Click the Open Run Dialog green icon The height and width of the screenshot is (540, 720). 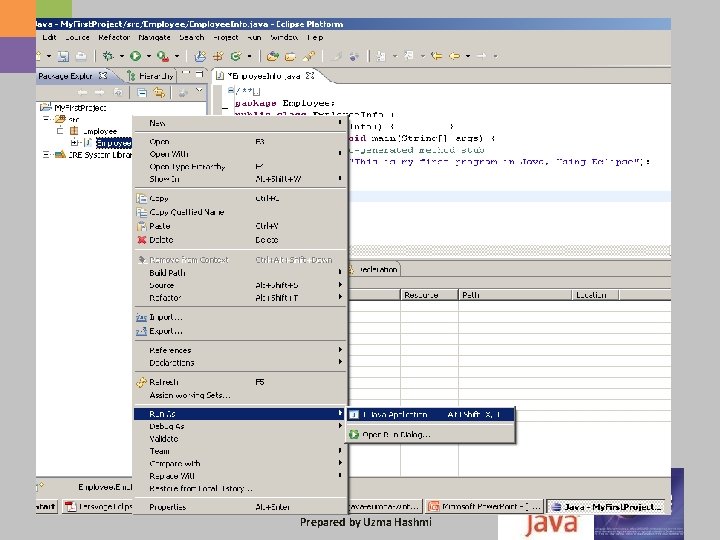[354, 434]
